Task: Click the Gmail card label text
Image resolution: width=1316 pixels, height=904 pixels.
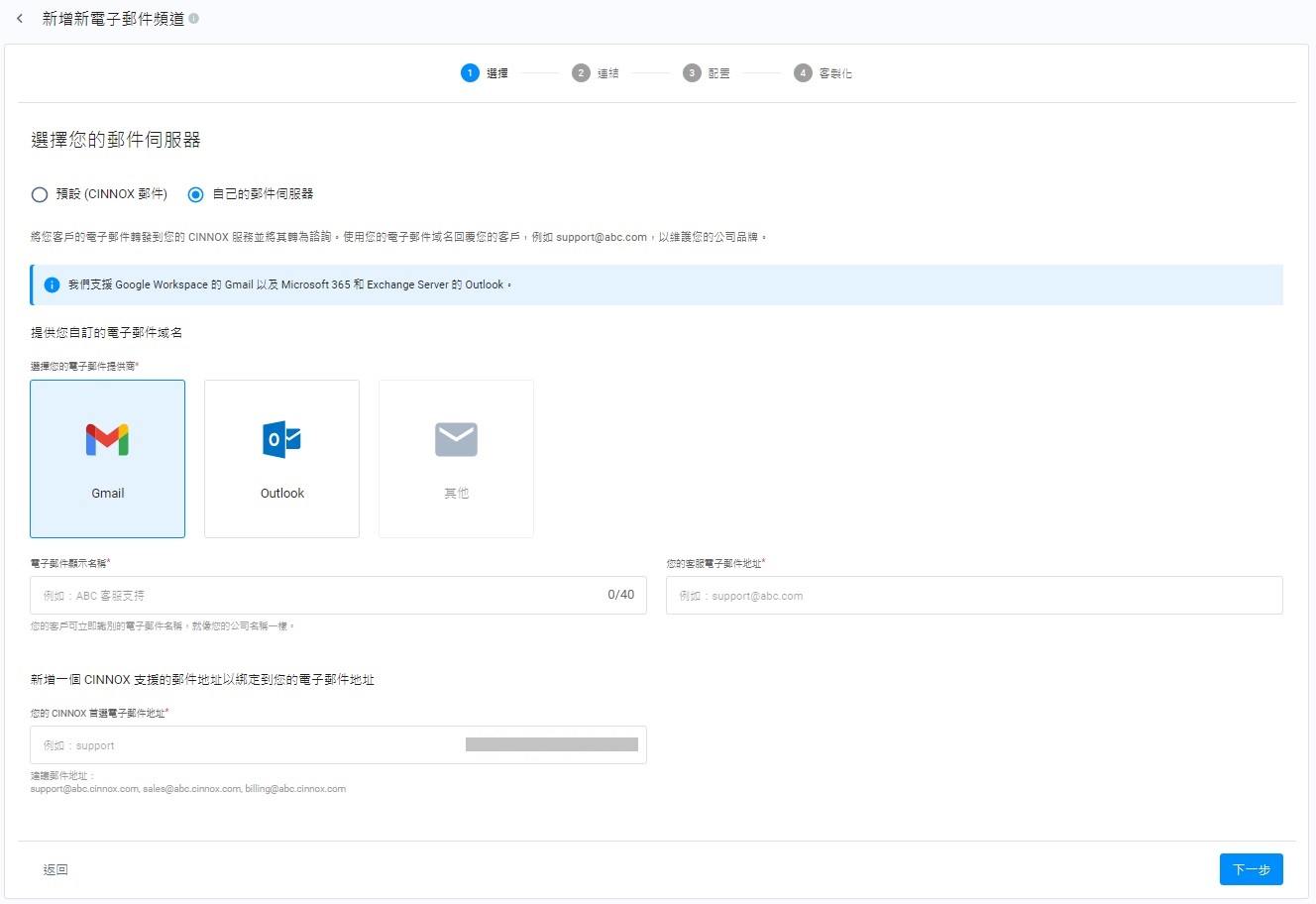Action: (107, 494)
